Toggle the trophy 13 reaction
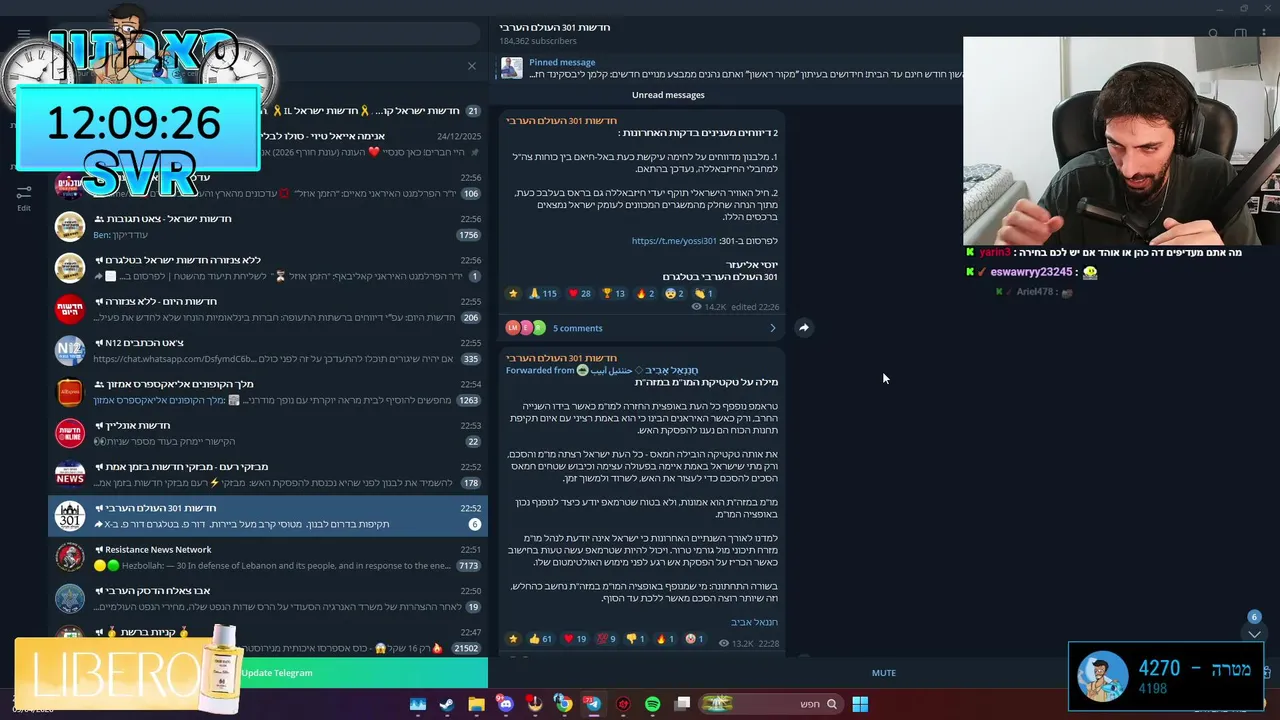Screen dimensions: 1280x720 click(613, 293)
